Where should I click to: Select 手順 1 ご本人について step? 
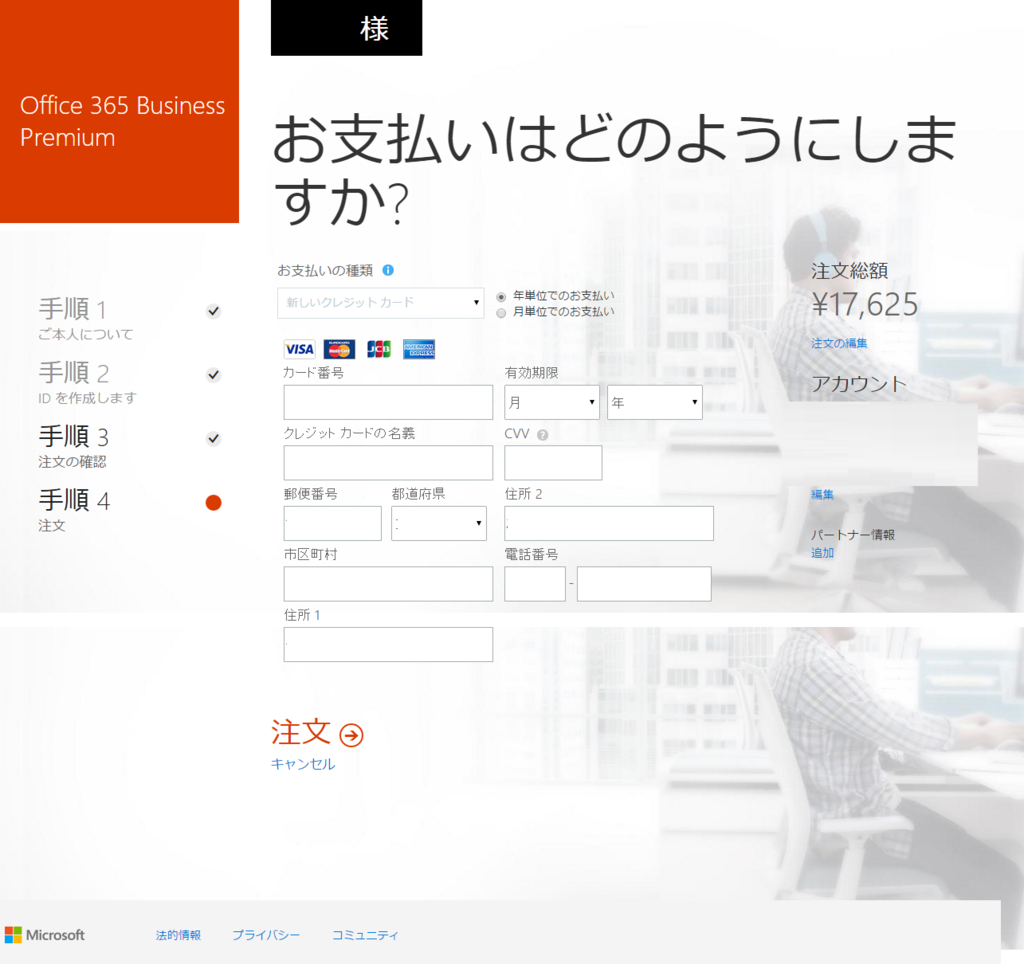pos(129,319)
